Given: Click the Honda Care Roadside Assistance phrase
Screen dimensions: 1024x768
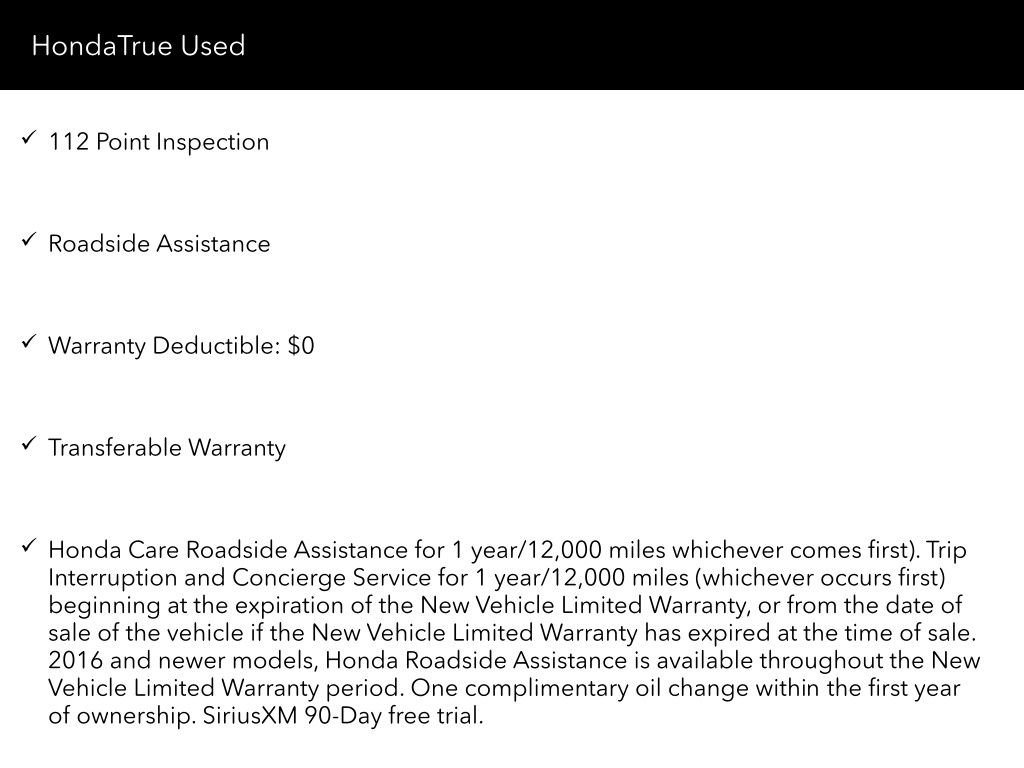Looking at the screenshot, I should click(228, 550).
